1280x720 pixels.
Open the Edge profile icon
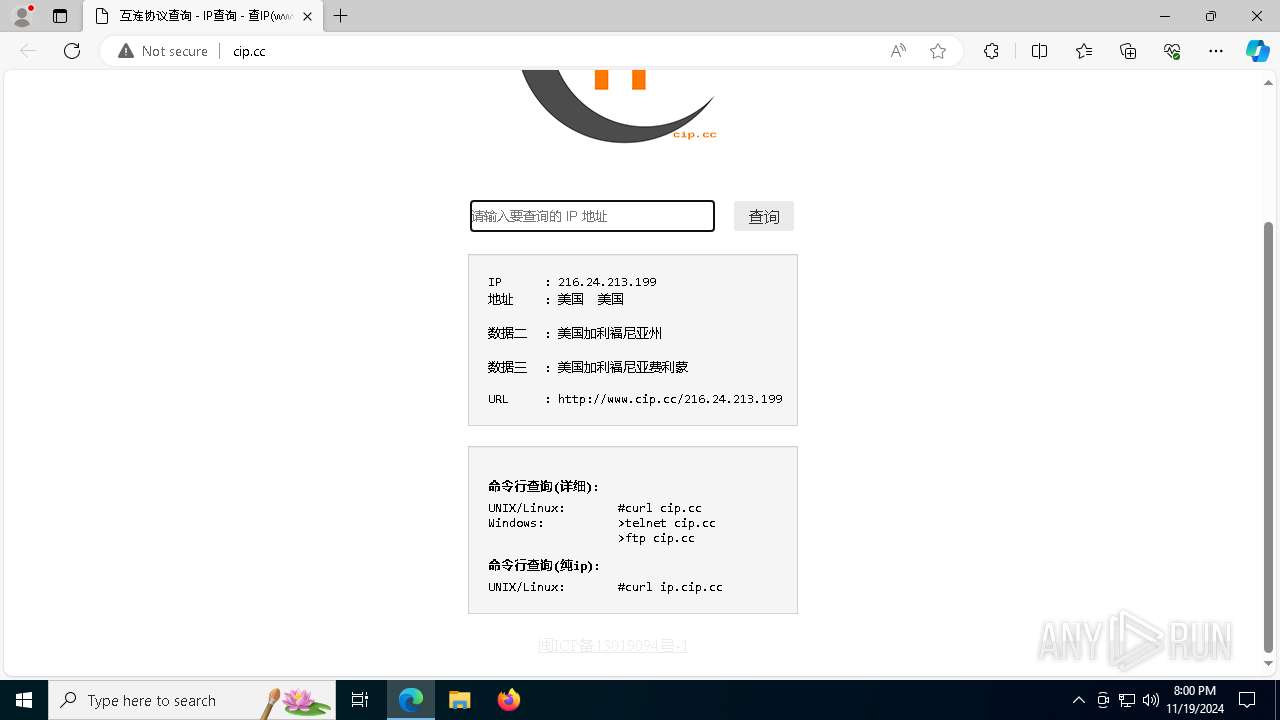[x=22, y=16]
